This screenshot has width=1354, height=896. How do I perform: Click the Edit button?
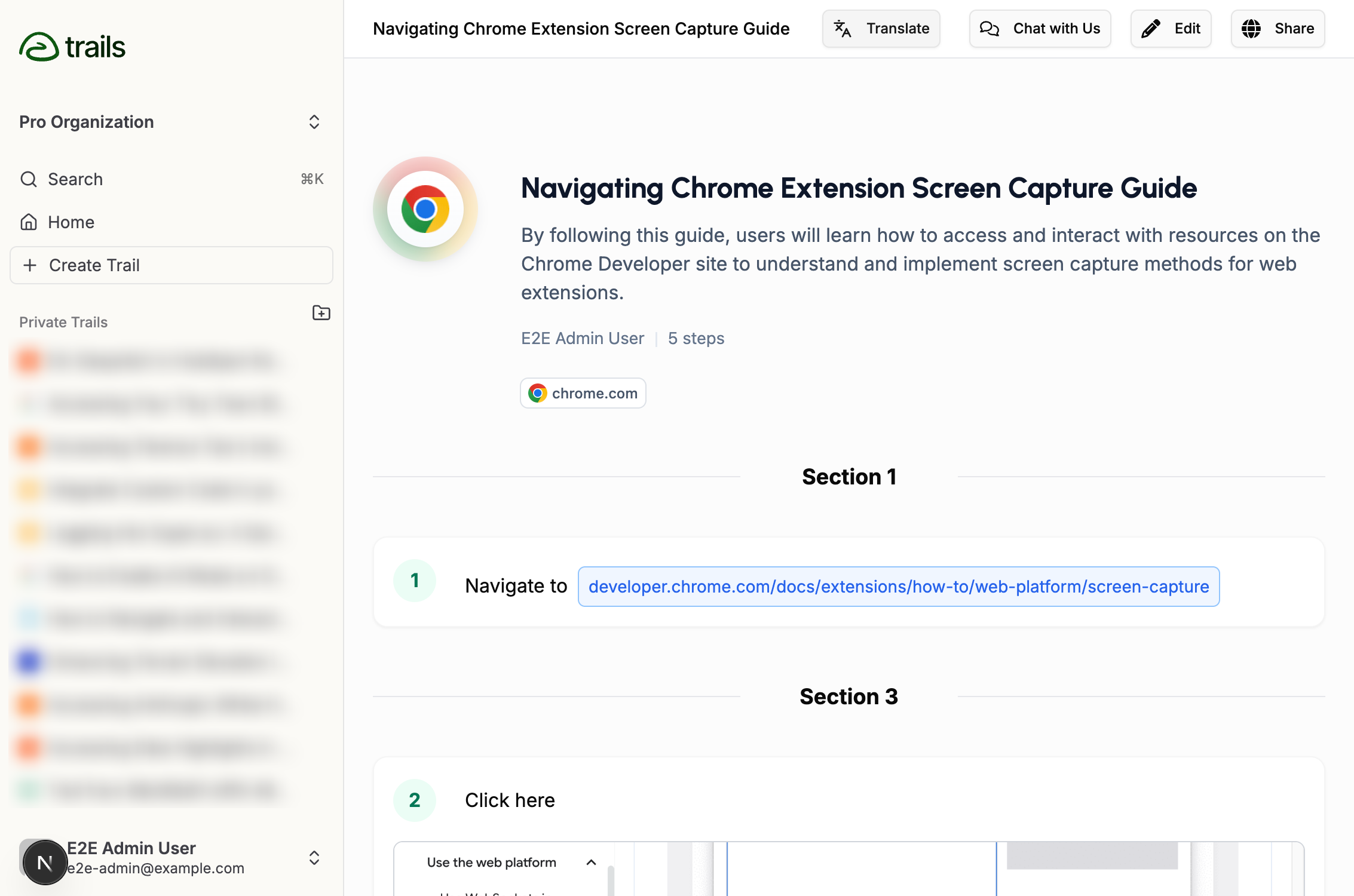[x=1171, y=29]
